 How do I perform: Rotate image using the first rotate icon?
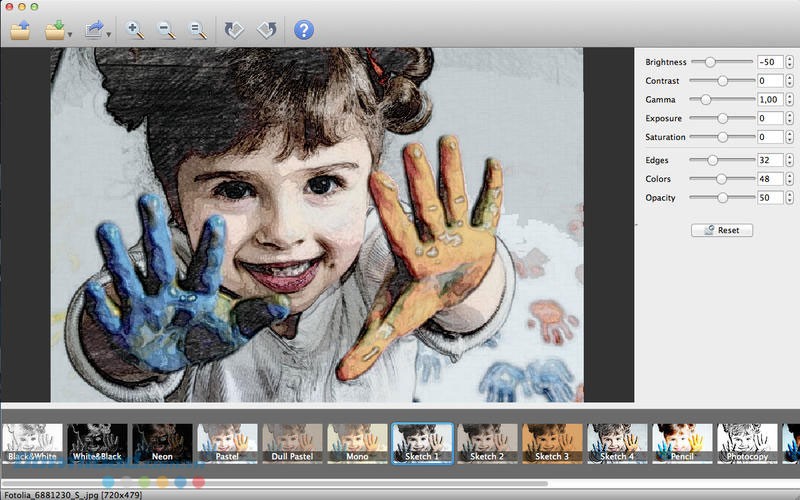coord(234,30)
